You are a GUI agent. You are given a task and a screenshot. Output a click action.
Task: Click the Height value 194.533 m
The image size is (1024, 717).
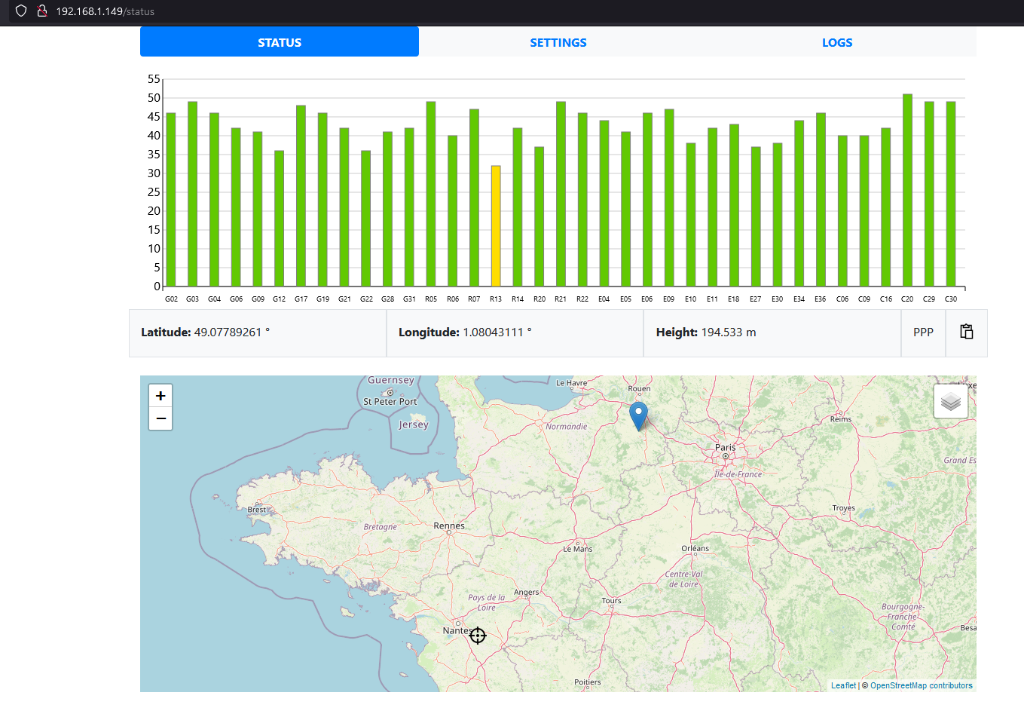point(728,332)
